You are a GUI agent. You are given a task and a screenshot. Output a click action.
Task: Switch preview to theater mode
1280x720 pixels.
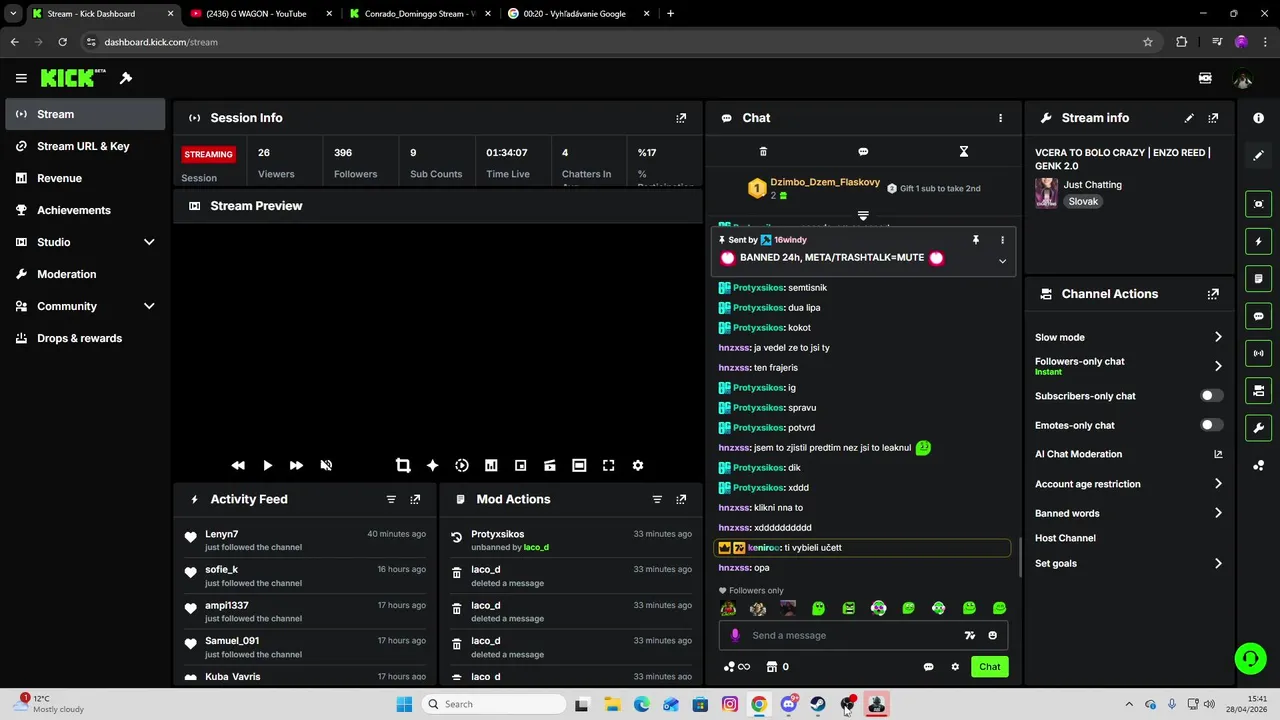coord(579,465)
